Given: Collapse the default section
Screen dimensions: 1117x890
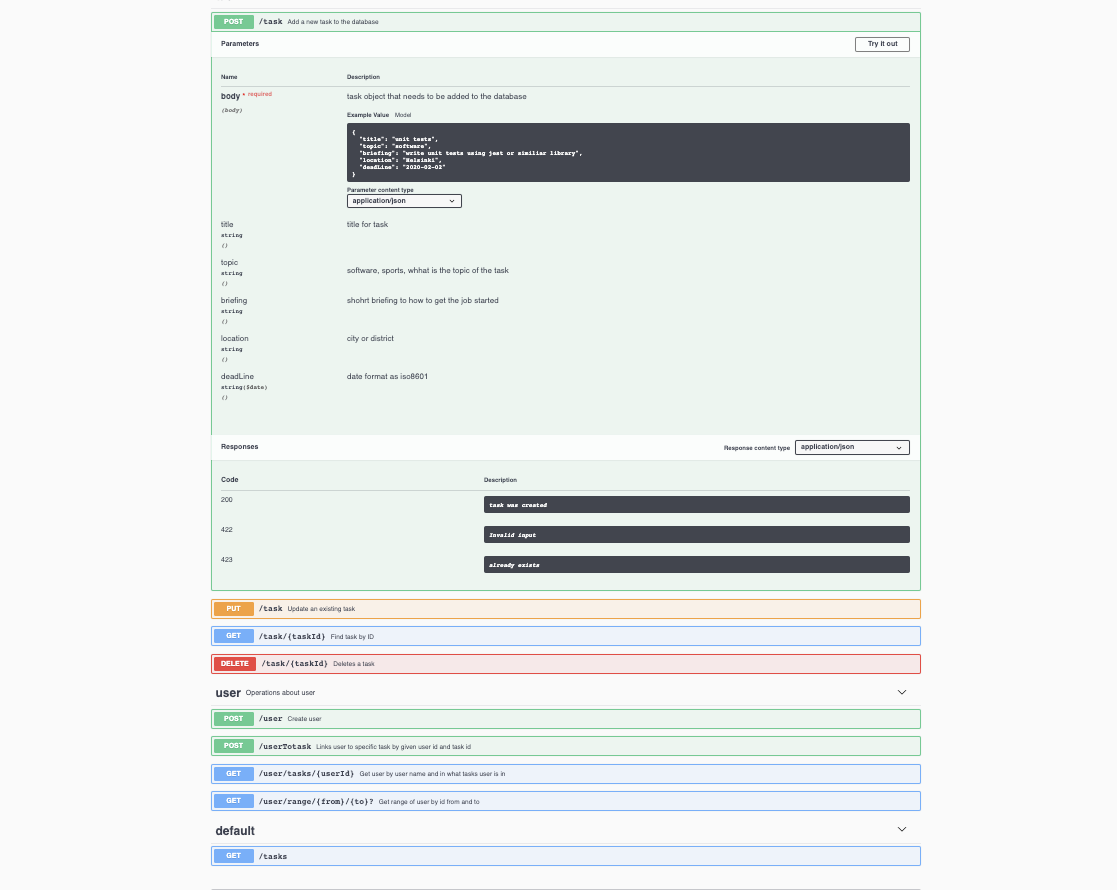Looking at the screenshot, I should pyautogui.click(x=901, y=829).
